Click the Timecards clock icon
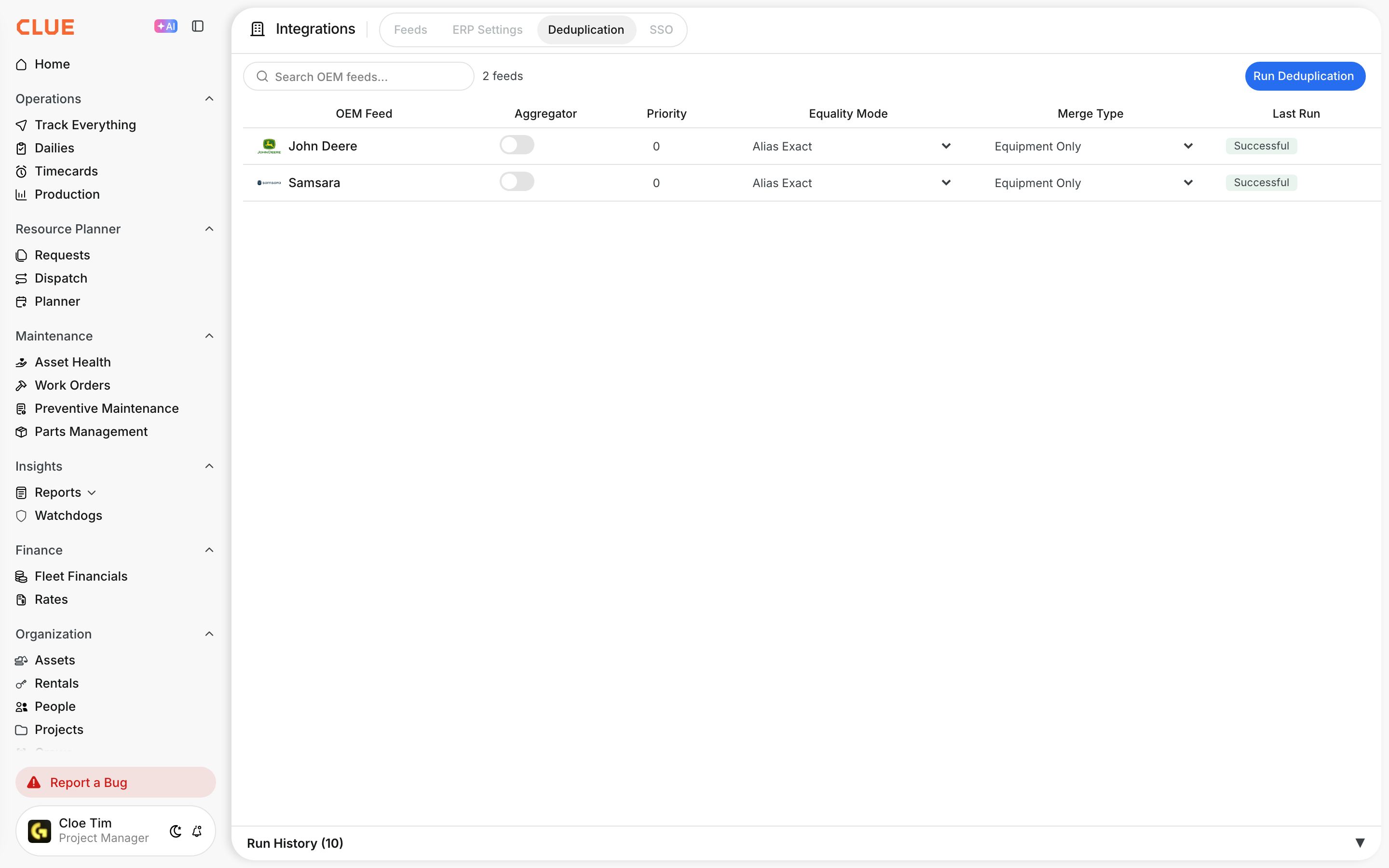Image resolution: width=1389 pixels, height=868 pixels. [x=21, y=171]
